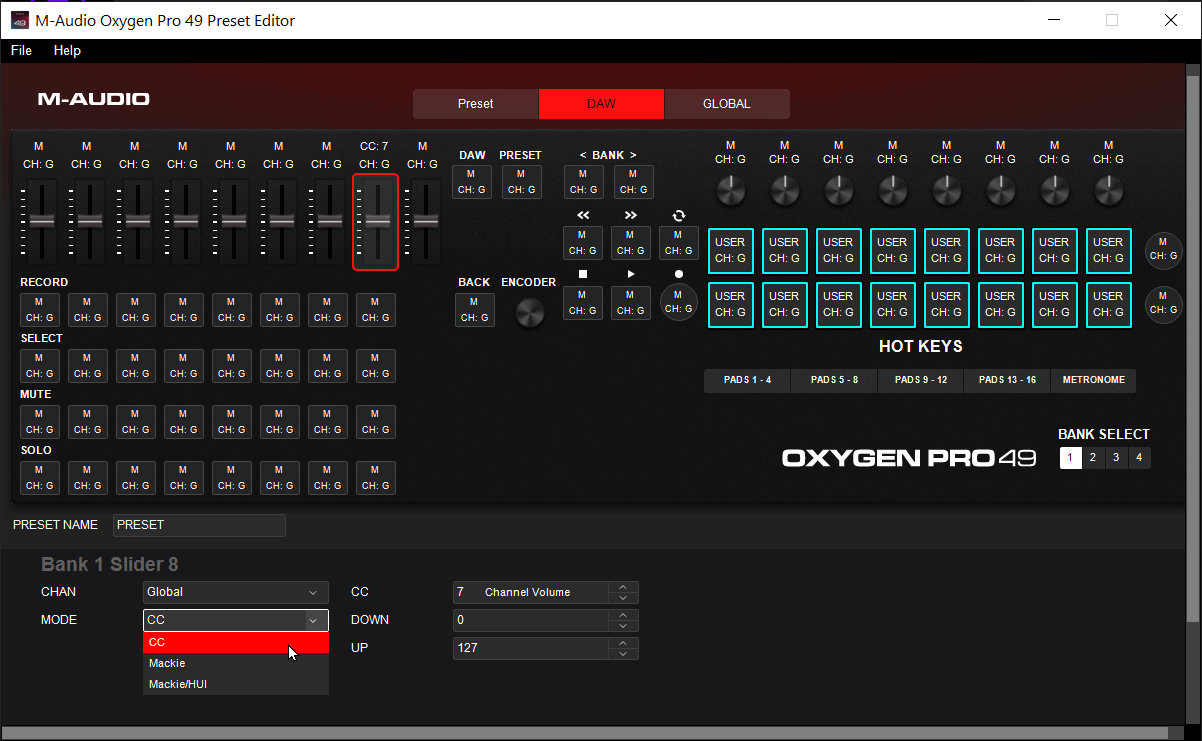The width and height of the screenshot is (1202, 741).
Task: Open the CHAN dropdown set to Global
Action: point(236,592)
